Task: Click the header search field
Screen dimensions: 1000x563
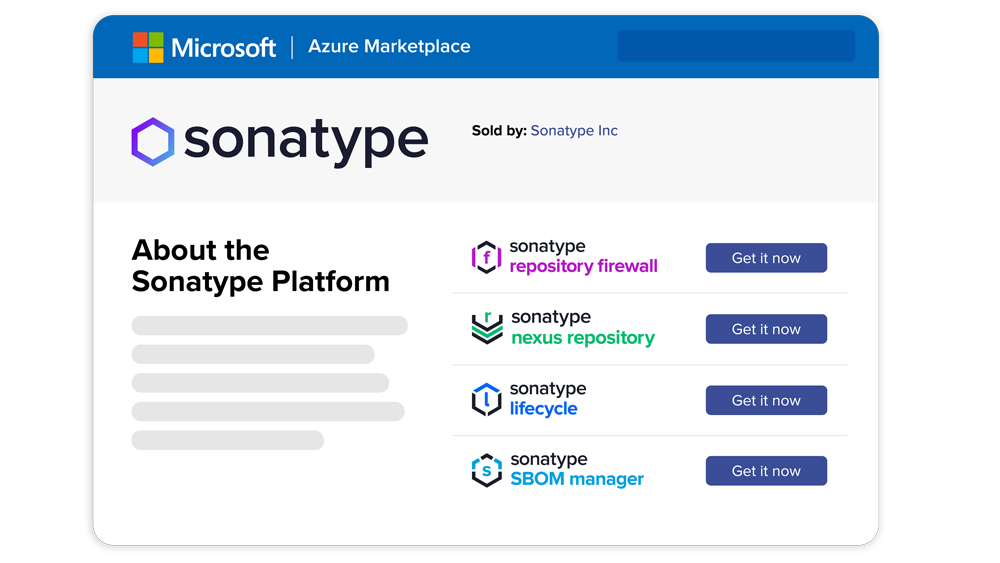Action: pyautogui.click(x=735, y=46)
